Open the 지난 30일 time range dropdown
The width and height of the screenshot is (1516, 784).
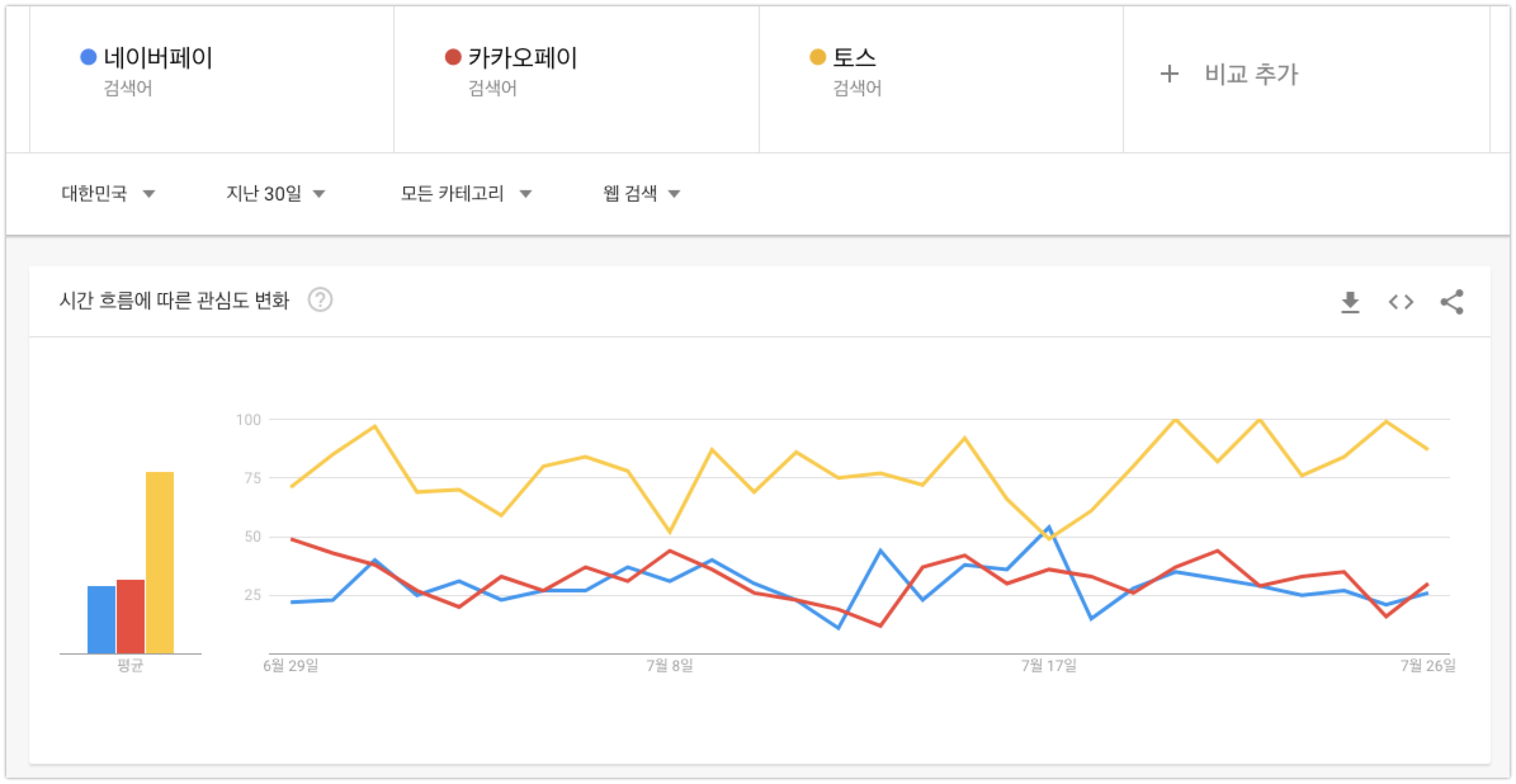pyautogui.click(x=275, y=193)
